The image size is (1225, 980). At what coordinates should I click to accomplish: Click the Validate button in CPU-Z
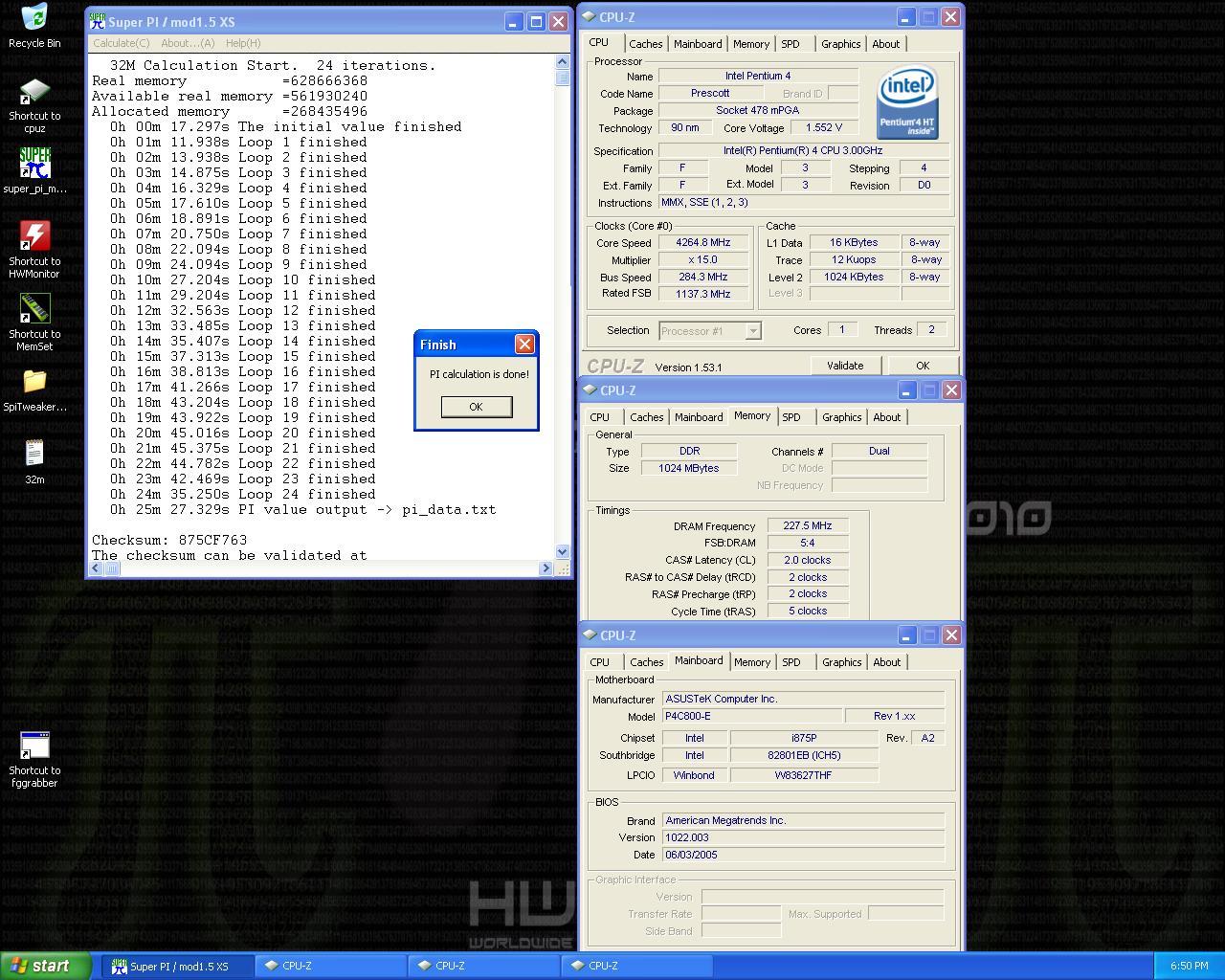[845, 366]
